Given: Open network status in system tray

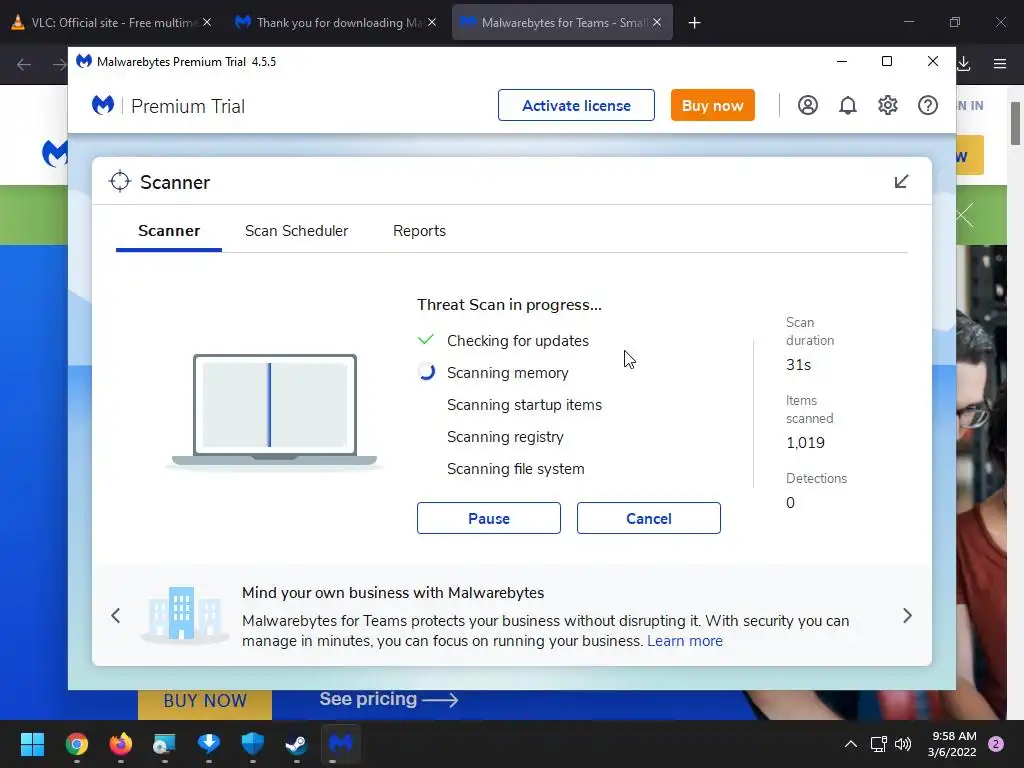Looking at the screenshot, I should pos(878,744).
